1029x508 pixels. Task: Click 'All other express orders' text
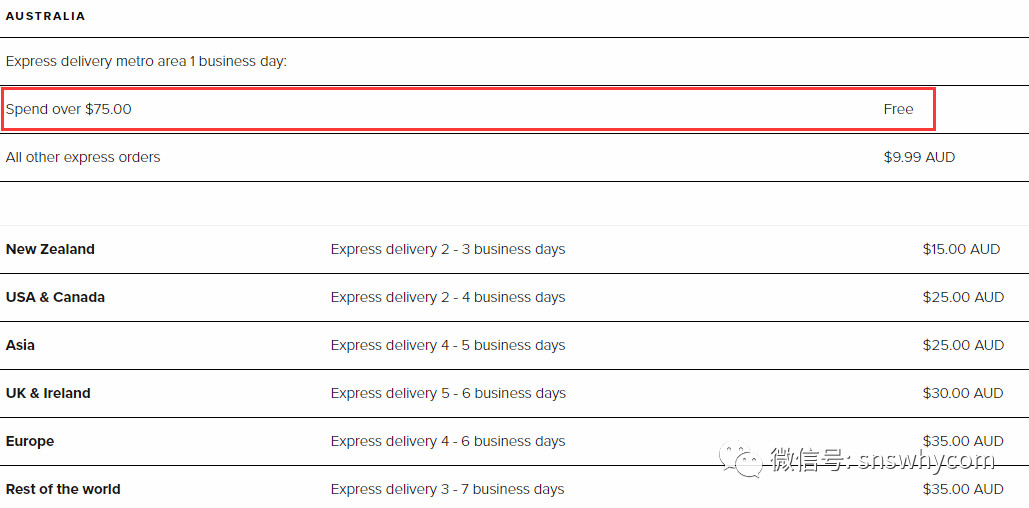click(83, 157)
